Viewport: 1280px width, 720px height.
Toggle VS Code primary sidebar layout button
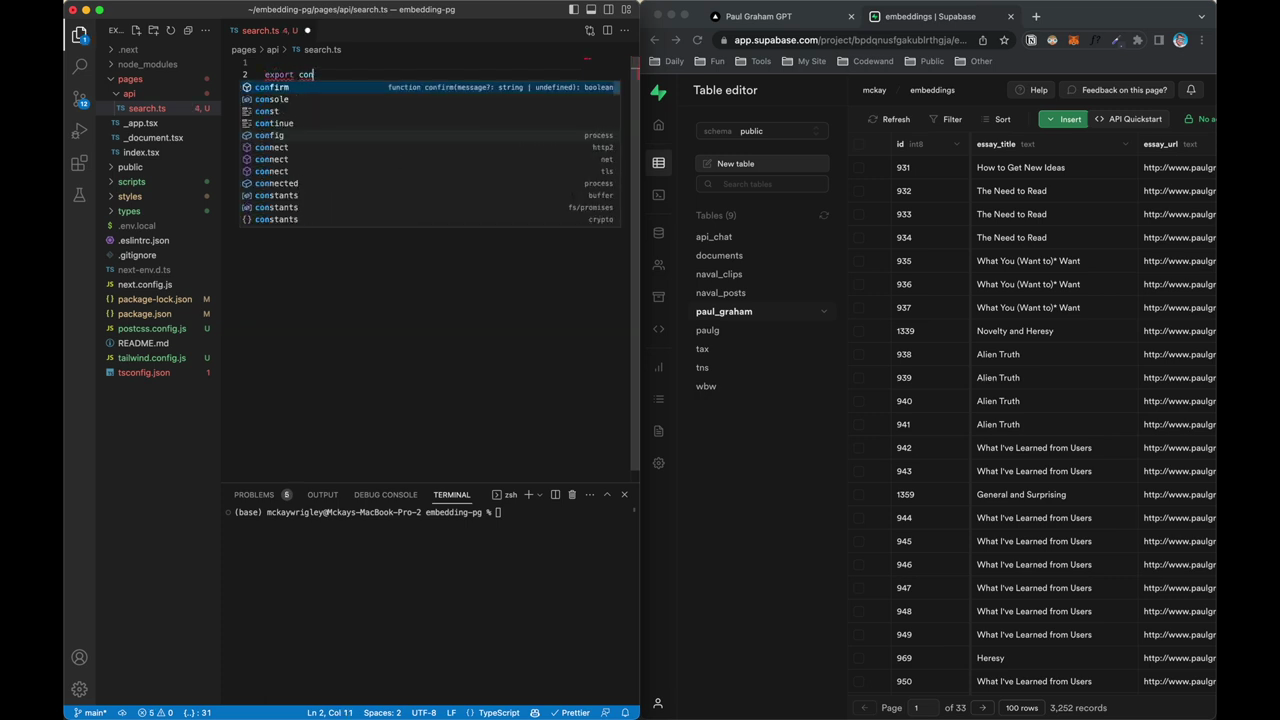coord(574,10)
